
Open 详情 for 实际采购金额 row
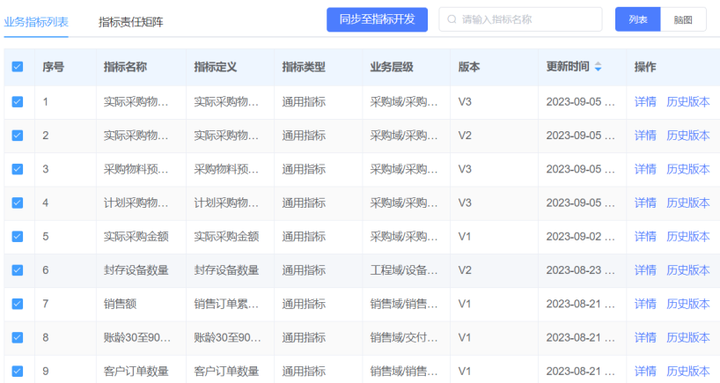(x=645, y=237)
